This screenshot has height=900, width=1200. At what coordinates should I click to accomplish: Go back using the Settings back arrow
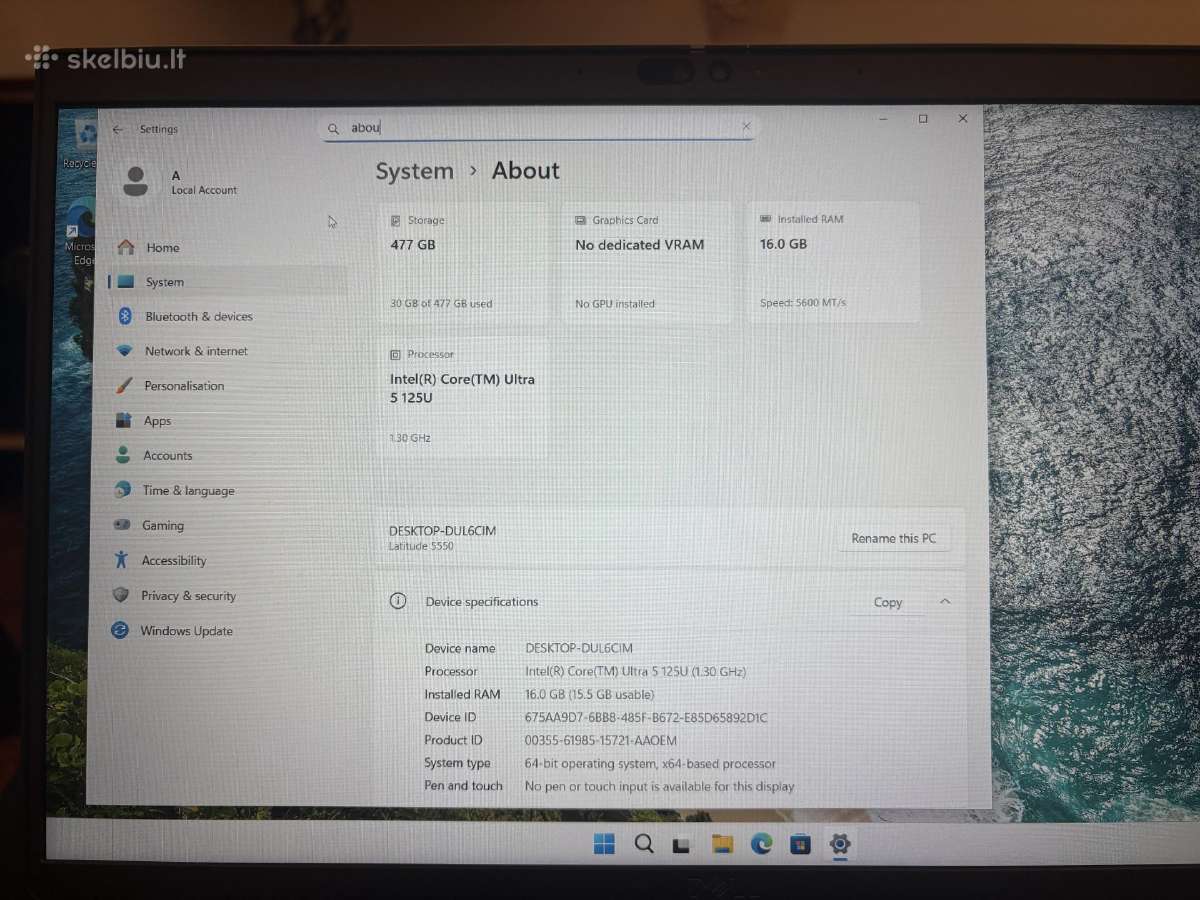click(118, 129)
